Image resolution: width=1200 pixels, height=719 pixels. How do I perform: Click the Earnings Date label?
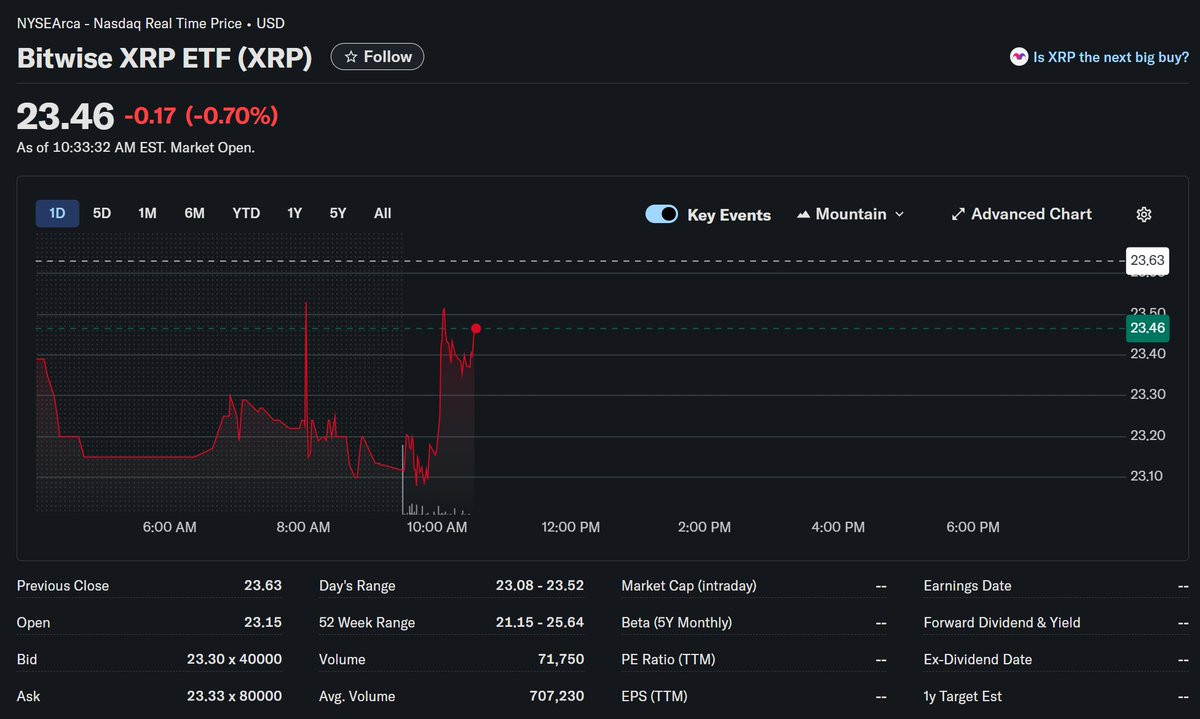(967, 586)
